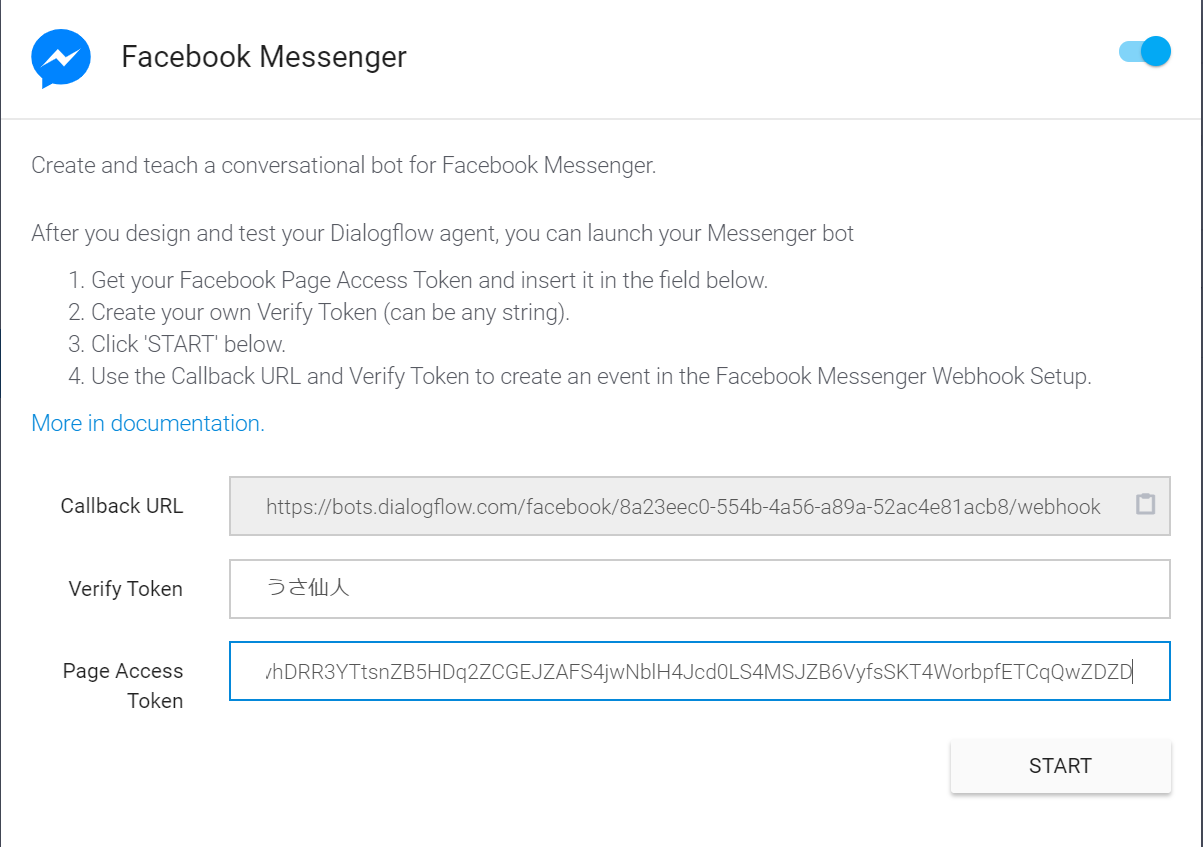Click step 4 about Messenger Webhook Setup
This screenshot has height=847, width=1203.
coord(591,376)
